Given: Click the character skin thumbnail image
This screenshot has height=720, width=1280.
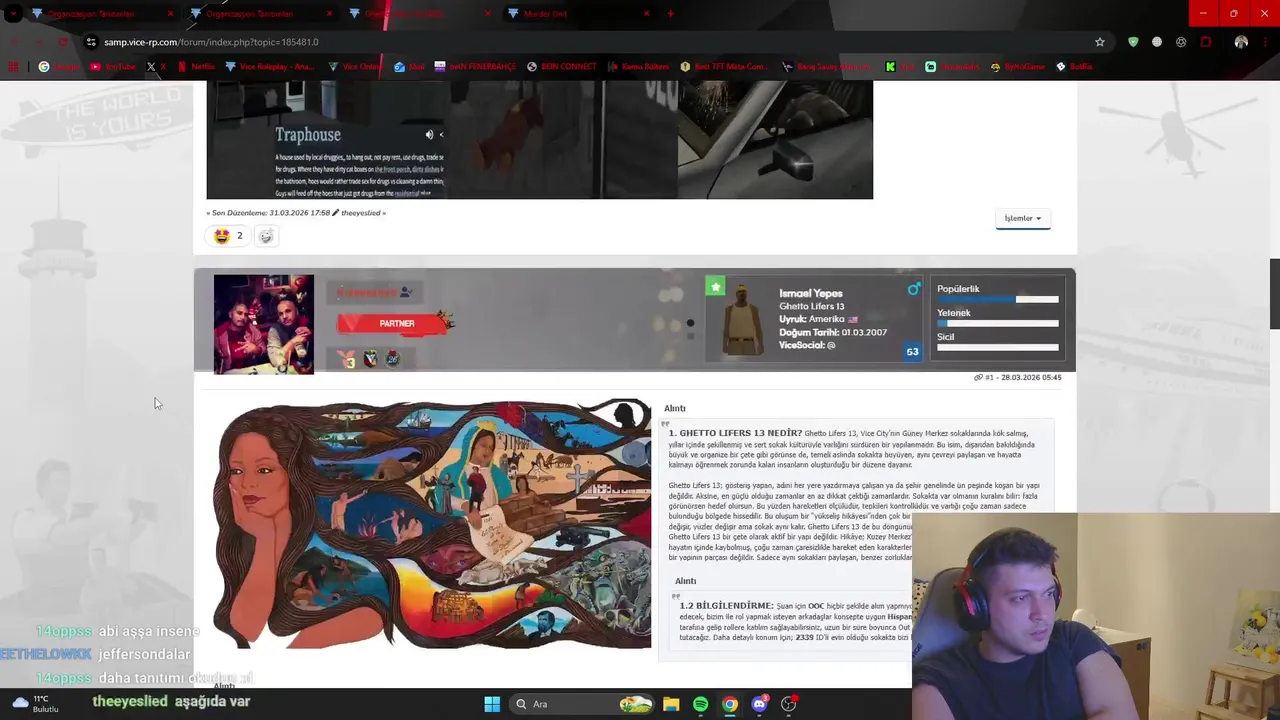Looking at the screenshot, I should (x=743, y=322).
